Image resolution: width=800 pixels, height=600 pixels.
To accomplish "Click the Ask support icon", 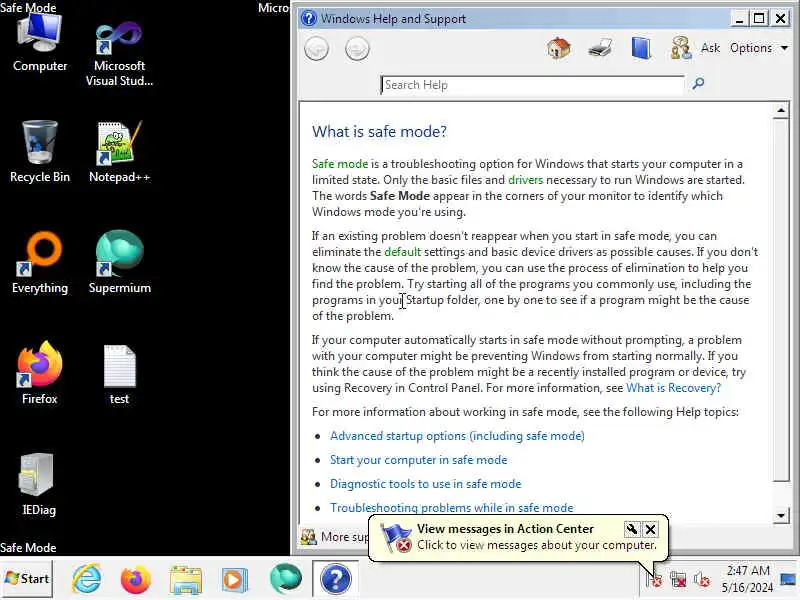I will tap(681, 48).
